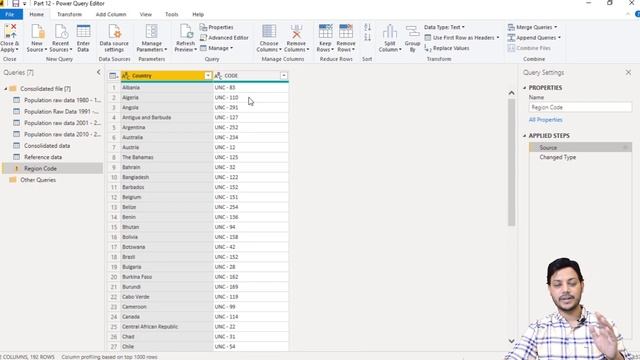Viewport: 640px width, 360px height.
Task: Click Replace Values in Transform group
Action: coord(447,48)
